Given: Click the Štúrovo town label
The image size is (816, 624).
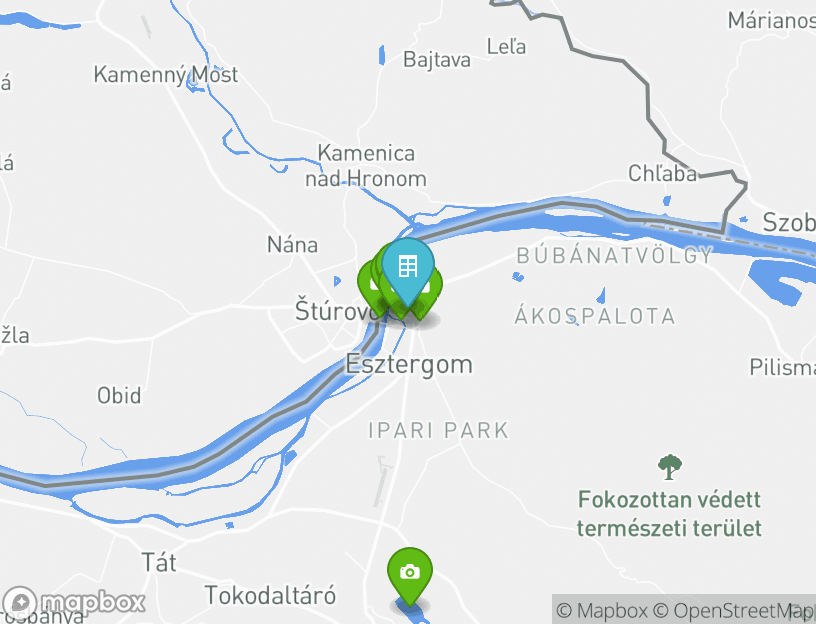Looking at the screenshot, I should 336,310.
